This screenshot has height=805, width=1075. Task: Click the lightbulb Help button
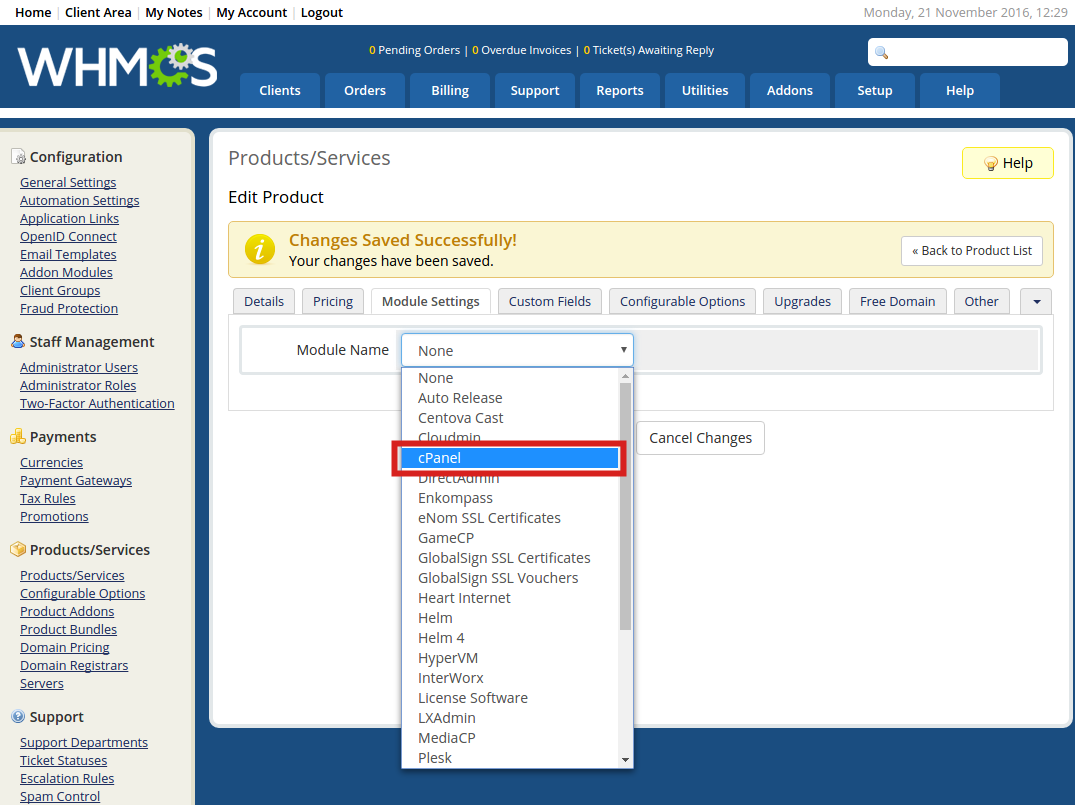click(x=1007, y=163)
